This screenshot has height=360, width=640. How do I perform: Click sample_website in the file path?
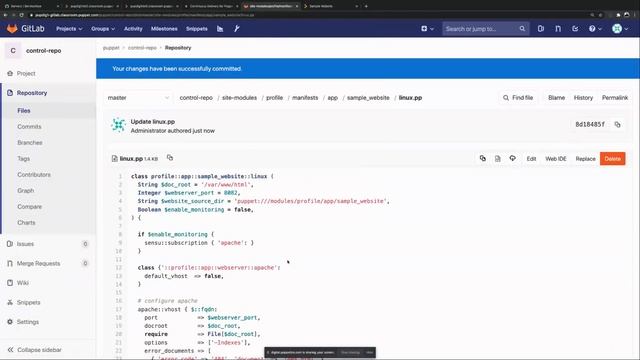(x=368, y=98)
